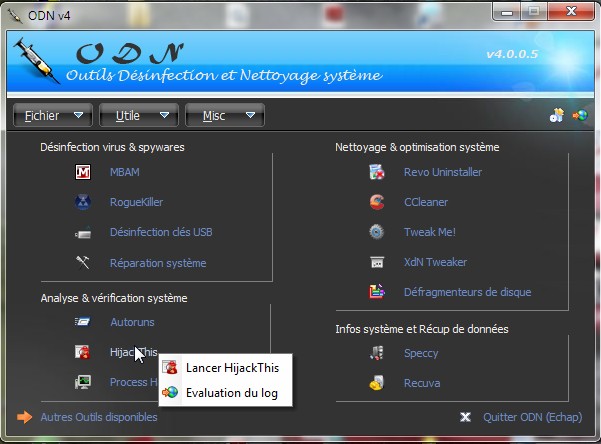The height and width of the screenshot is (444, 601).
Task: Click the syringe ODN logo in banner
Action: (36, 61)
